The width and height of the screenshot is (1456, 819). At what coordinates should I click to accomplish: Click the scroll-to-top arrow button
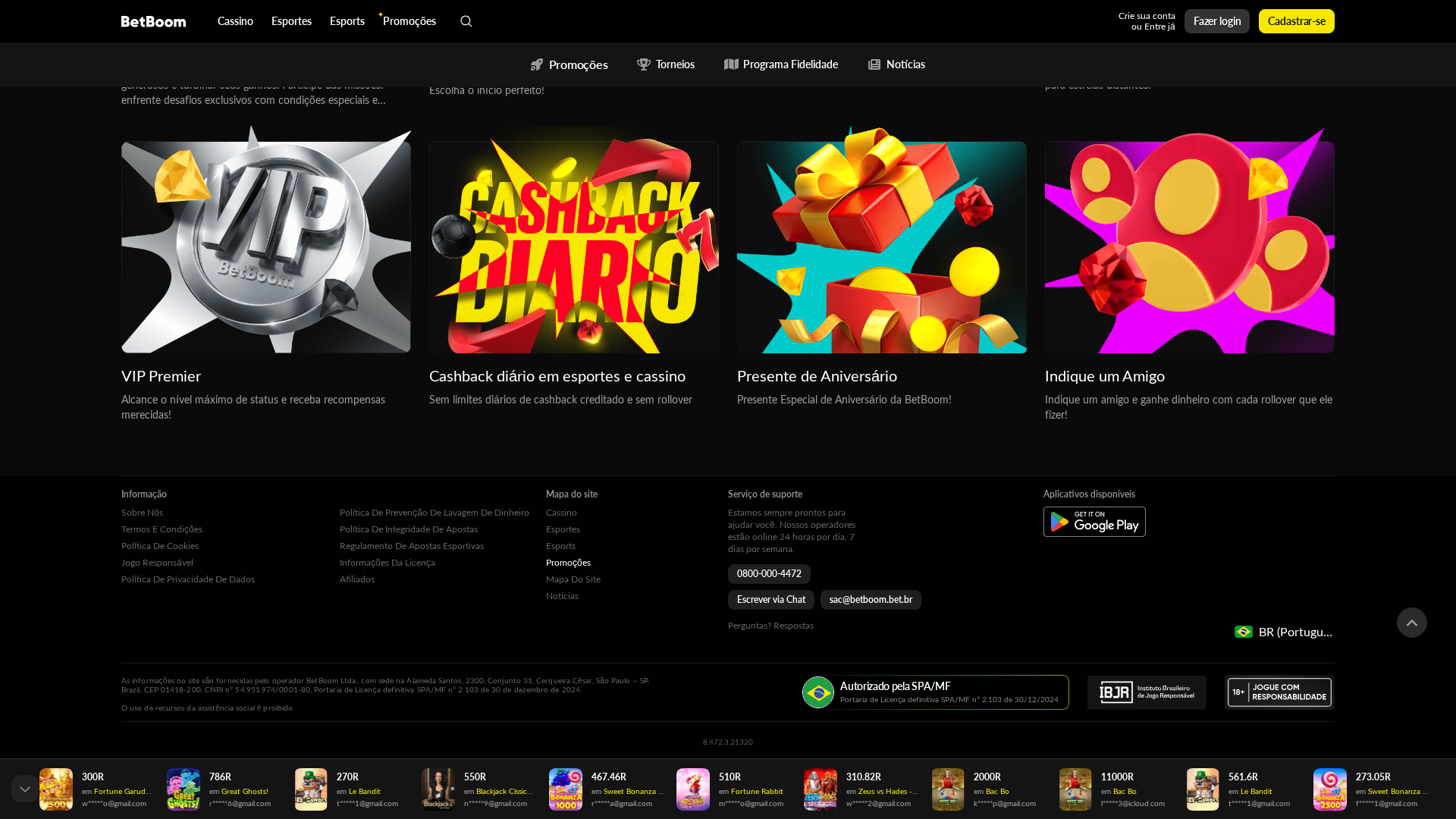1412,623
